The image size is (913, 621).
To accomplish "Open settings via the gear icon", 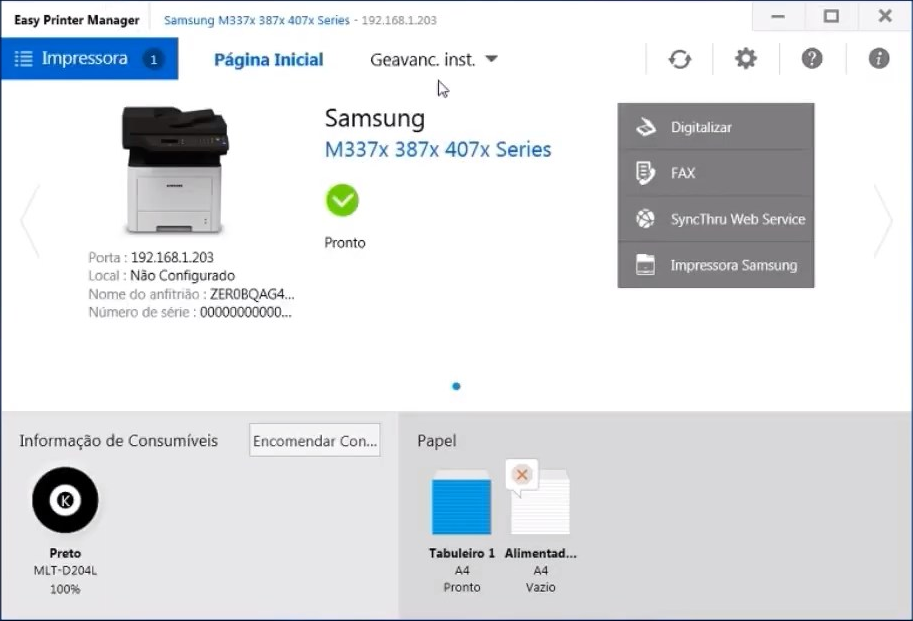I will pyautogui.click(x=745, y=59).
